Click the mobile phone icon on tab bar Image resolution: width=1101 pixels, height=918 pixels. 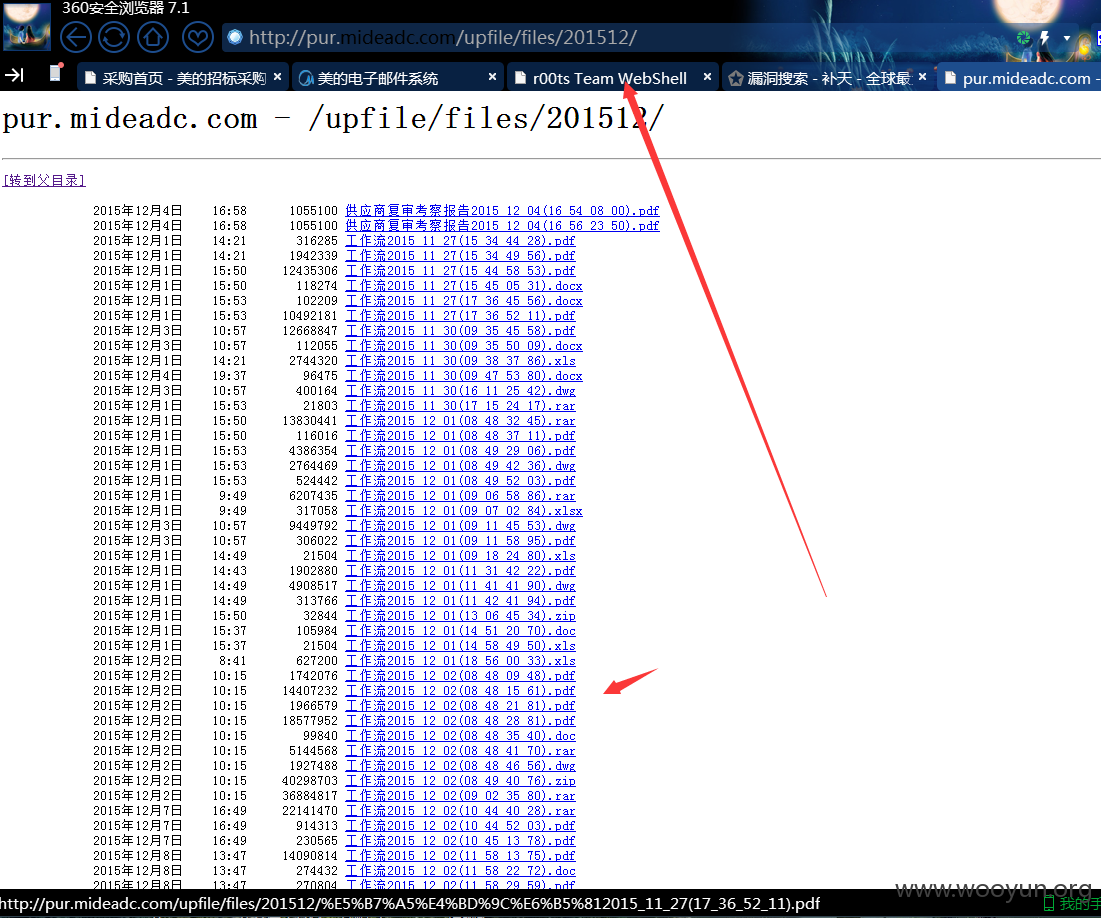pos(55,73)
